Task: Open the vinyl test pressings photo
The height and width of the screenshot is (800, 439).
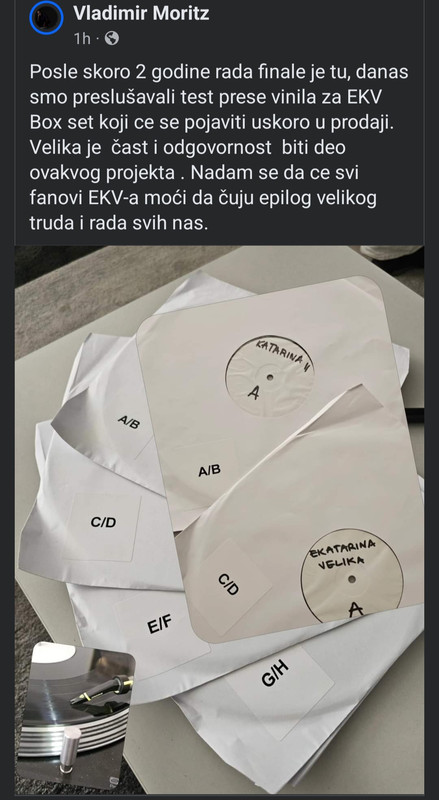Action: (220, 520)
